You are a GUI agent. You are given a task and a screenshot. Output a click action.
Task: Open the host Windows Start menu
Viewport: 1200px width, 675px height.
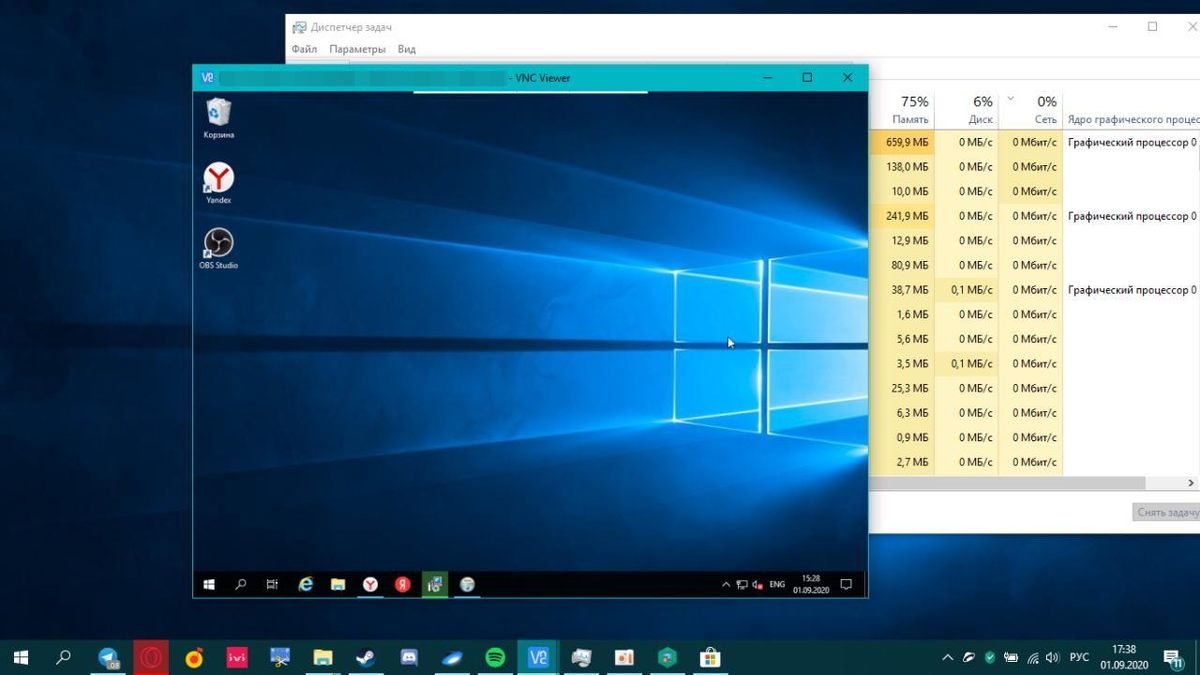click(x=21, y=658)
